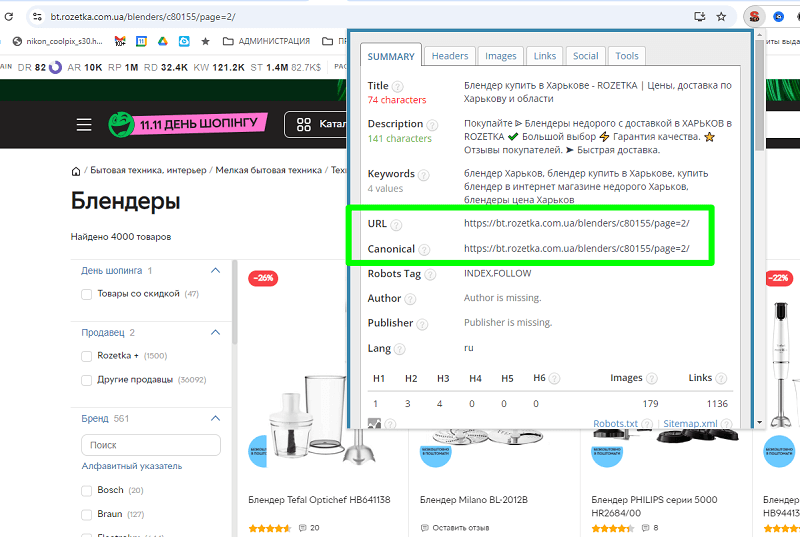The image size is (800, 537).
Task: Open the Robots.txt link
Action: [x=615, y=423]
